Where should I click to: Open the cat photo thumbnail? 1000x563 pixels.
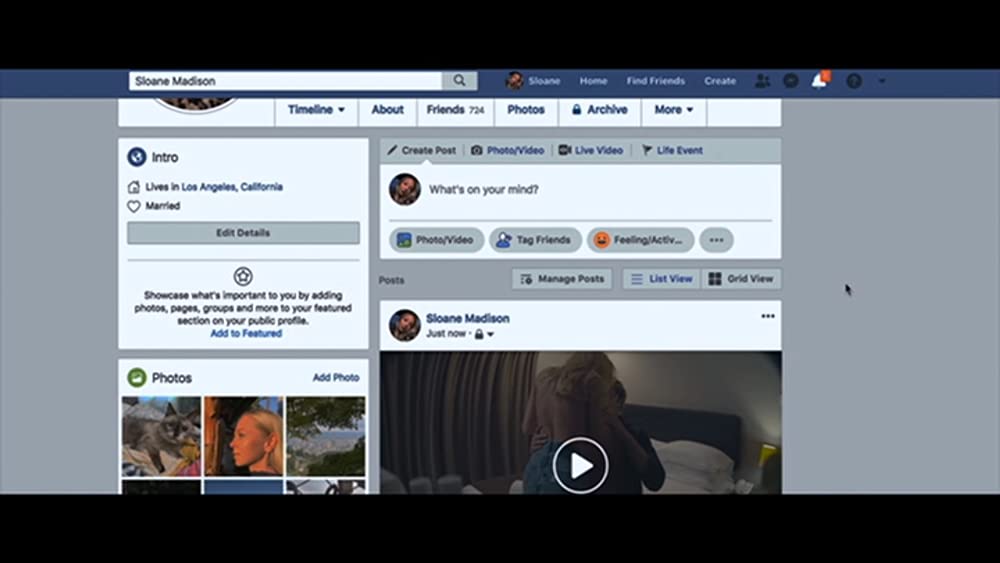pyautogui.click(x=160, y=436)
